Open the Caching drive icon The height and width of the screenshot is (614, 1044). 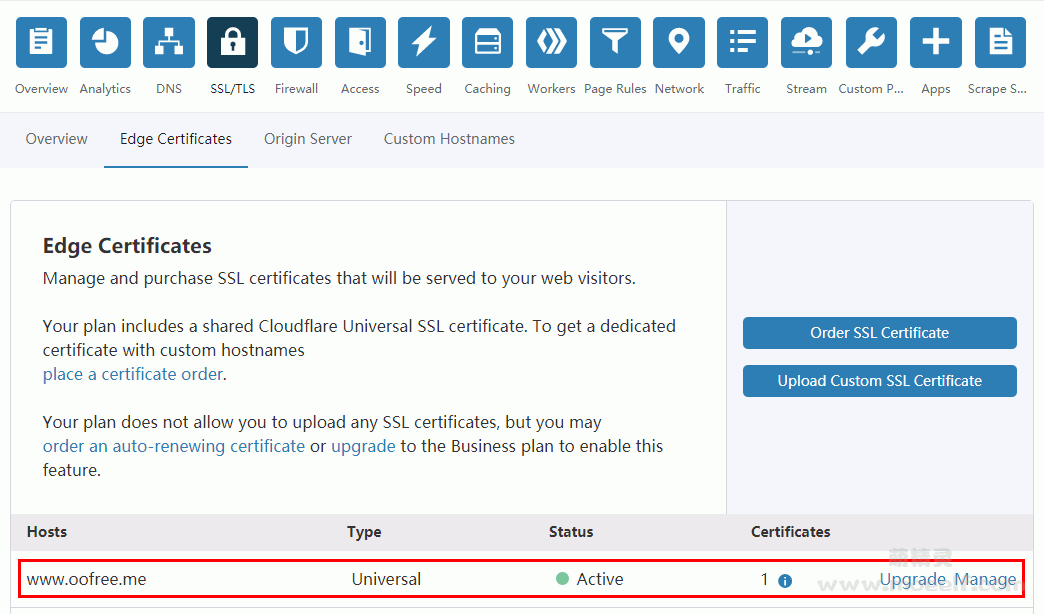pos(487,42)
